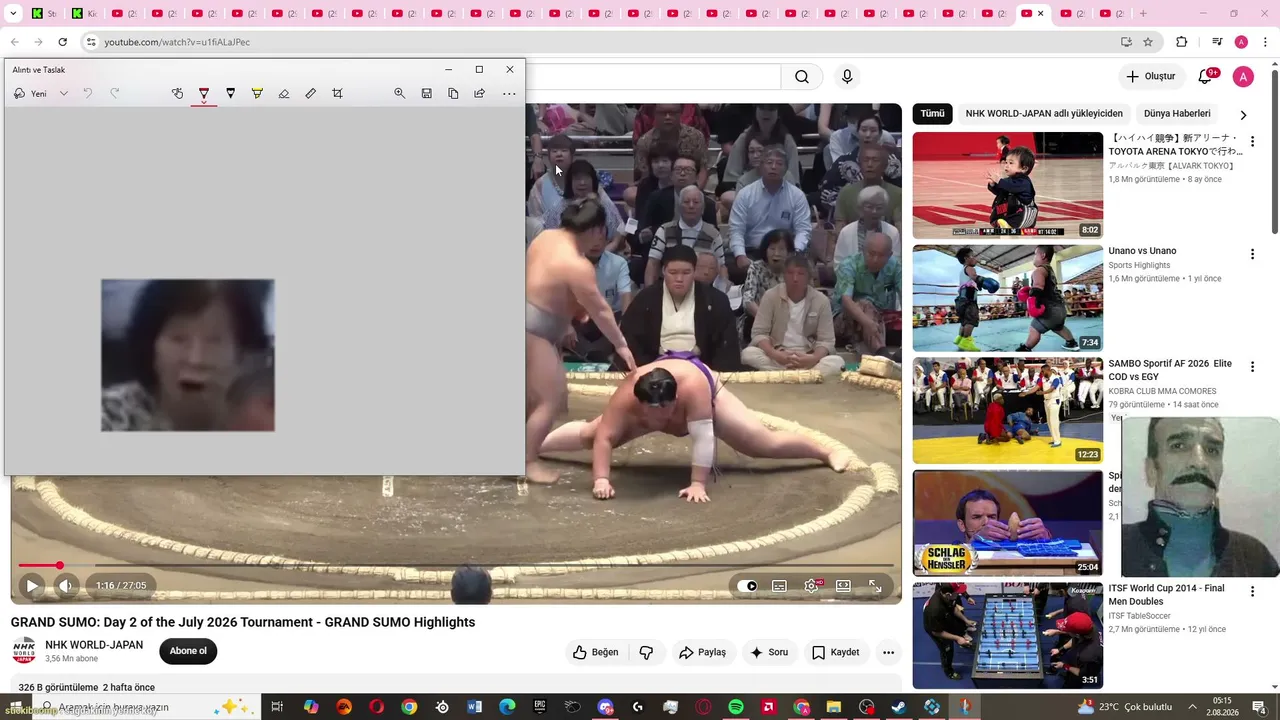Viewport: 1280px width, 720px height.
Task: Seek on the video progress bar
Action: click(456, 566)
